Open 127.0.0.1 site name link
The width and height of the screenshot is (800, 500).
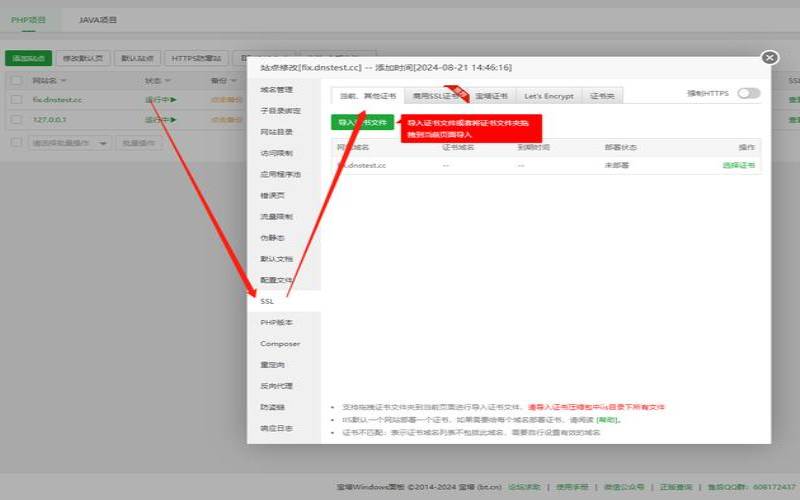coord(49,119)
